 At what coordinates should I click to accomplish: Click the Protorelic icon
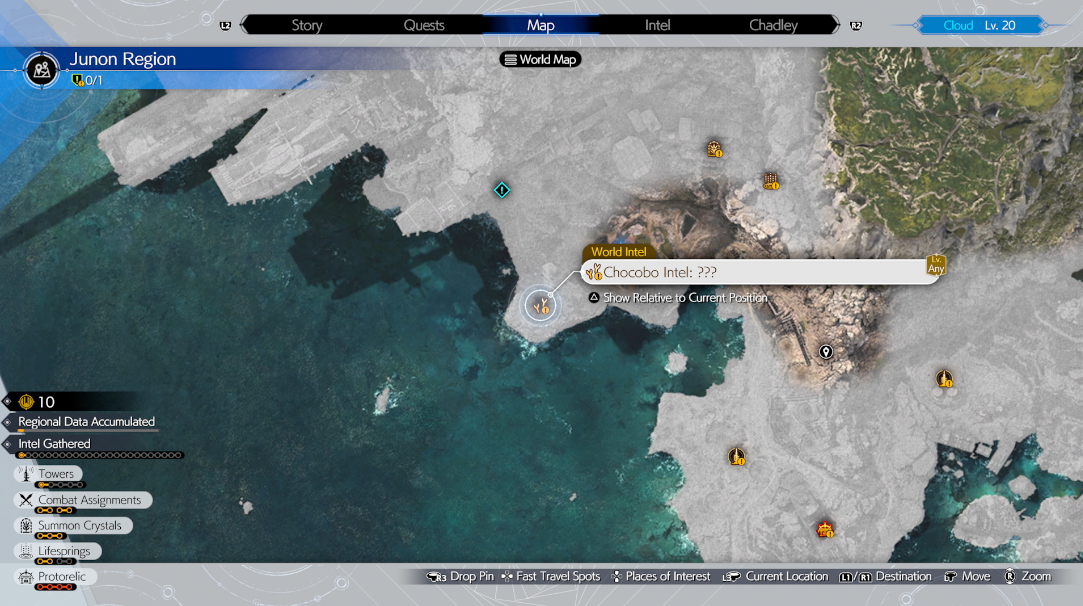pos(26,576)
